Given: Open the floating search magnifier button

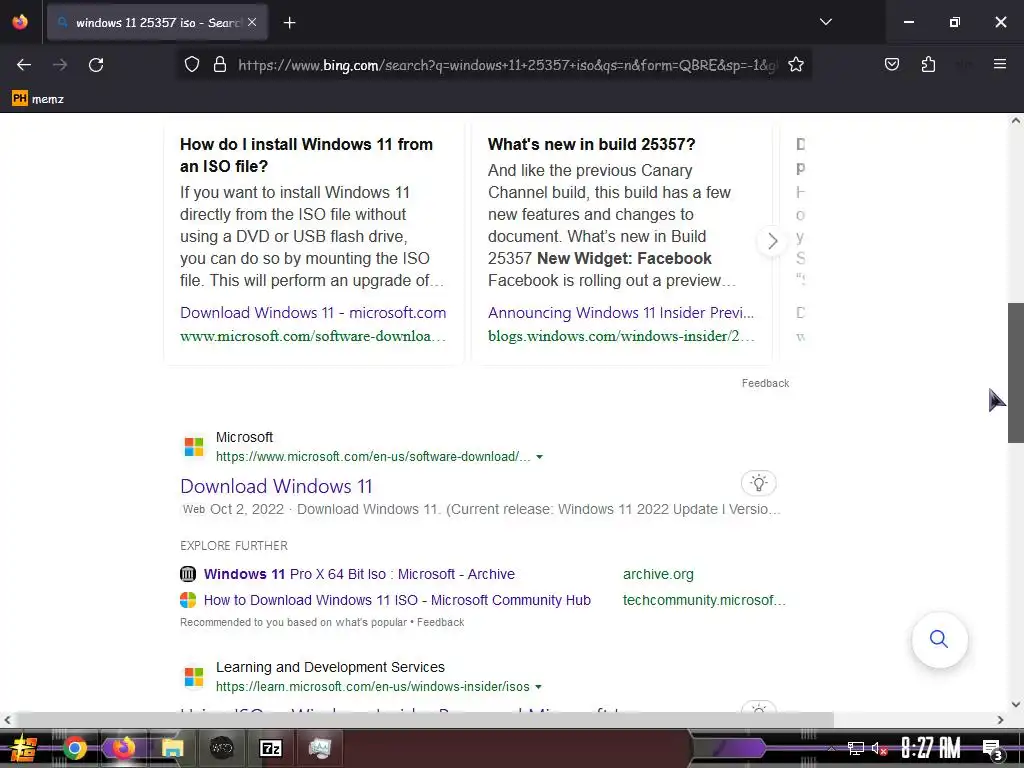Looking at the screenshot, I should (x=939, y=639).
